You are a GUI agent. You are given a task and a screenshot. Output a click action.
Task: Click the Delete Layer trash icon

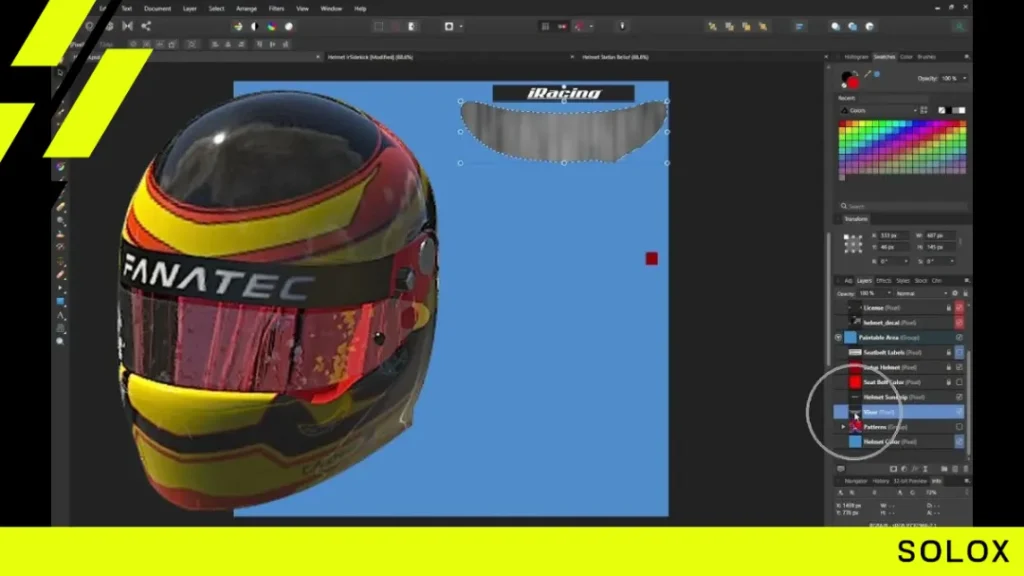pos(966,469)
